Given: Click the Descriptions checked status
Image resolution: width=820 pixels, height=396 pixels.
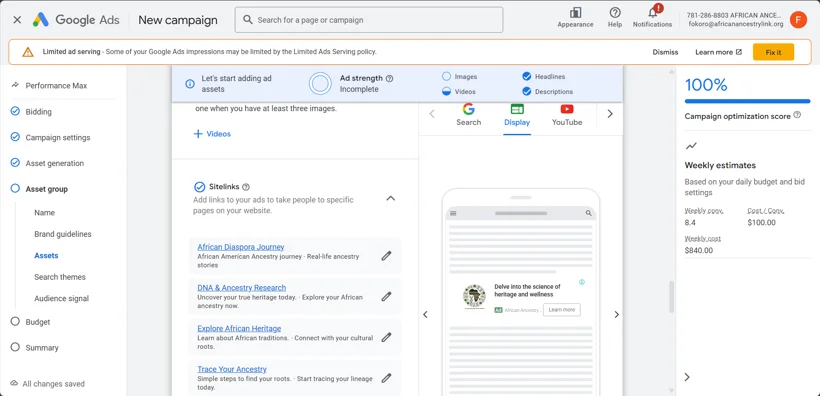Looking at the screenshot, I should click(x=527, y=92).
